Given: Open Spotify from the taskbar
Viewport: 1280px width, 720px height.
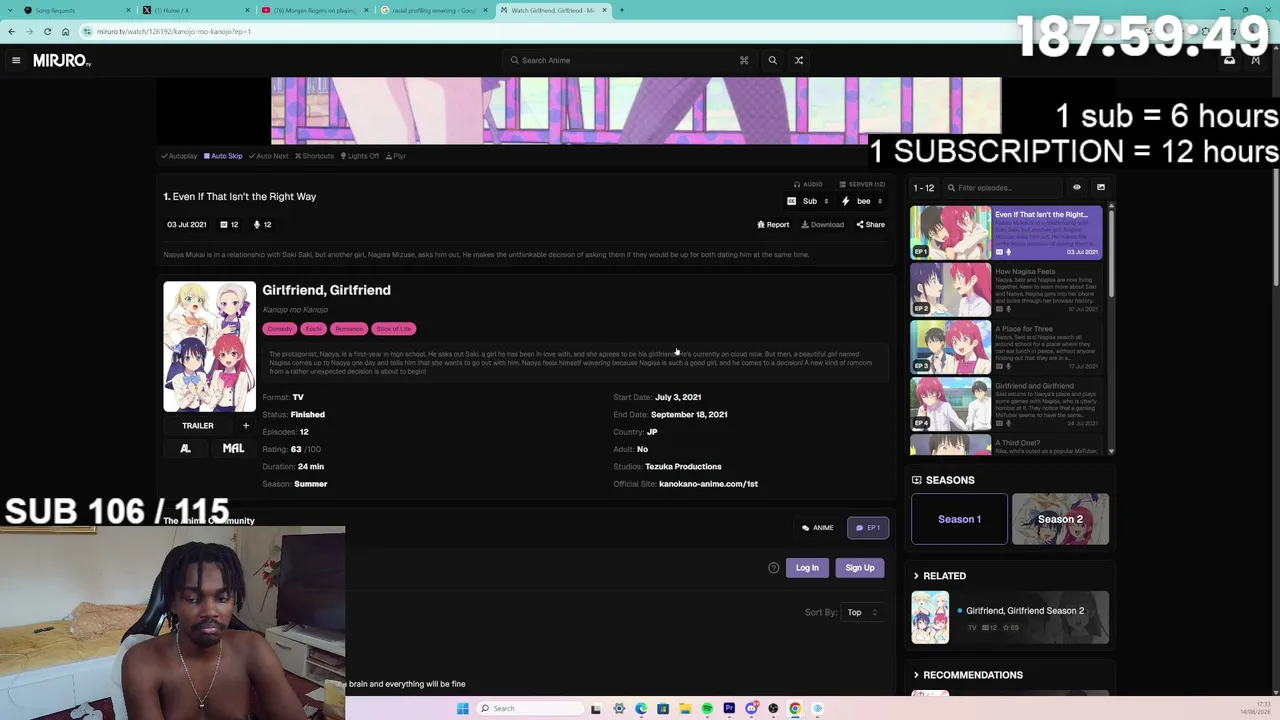Looking at the screenshot, I should [x=707, y=709].
